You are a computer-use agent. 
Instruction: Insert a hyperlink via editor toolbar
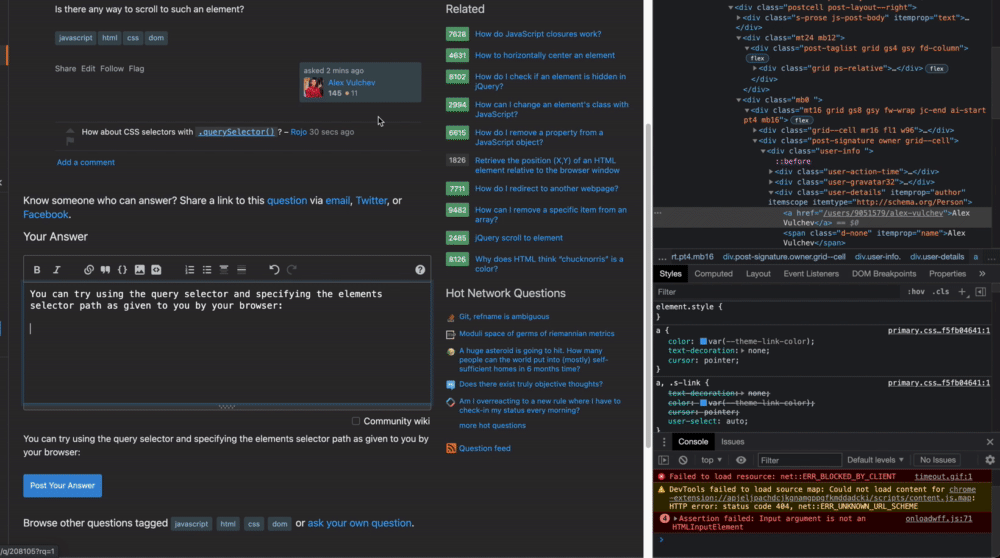pyautogui.click(x=89, y=270)
